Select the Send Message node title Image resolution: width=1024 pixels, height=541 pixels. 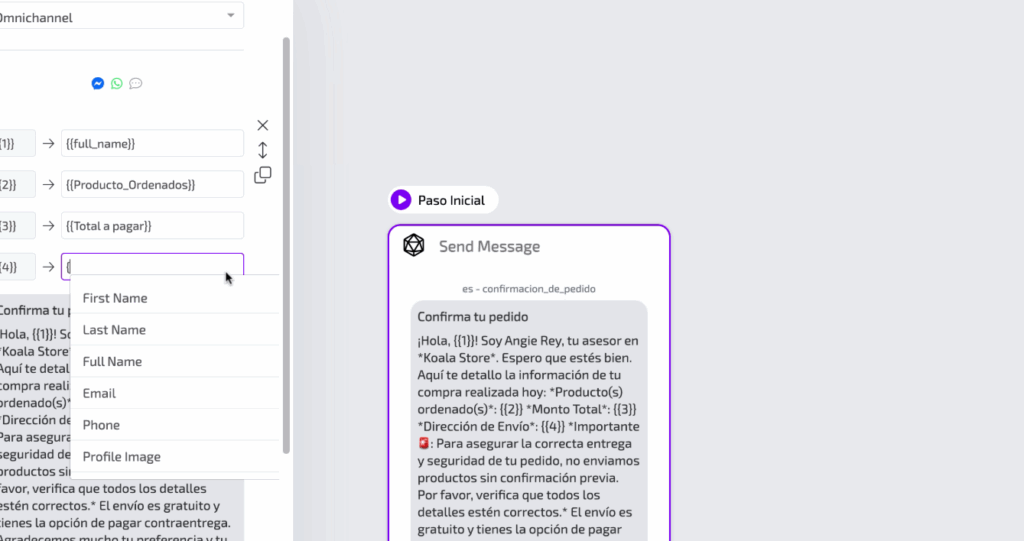tap(489, 247)
